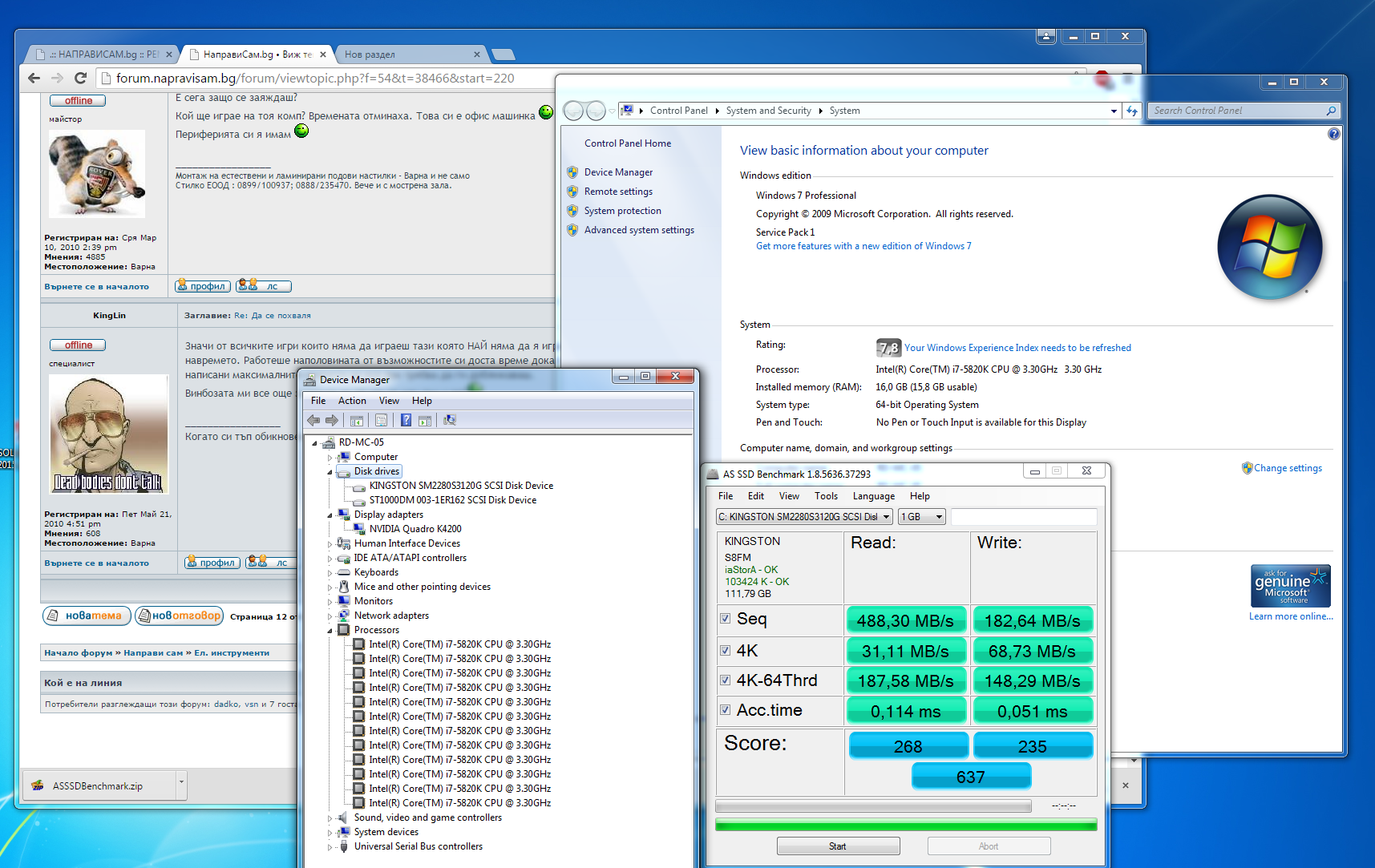
Task: Click Properties icon in Device Manager toolbar
Action: pos(382,420)
